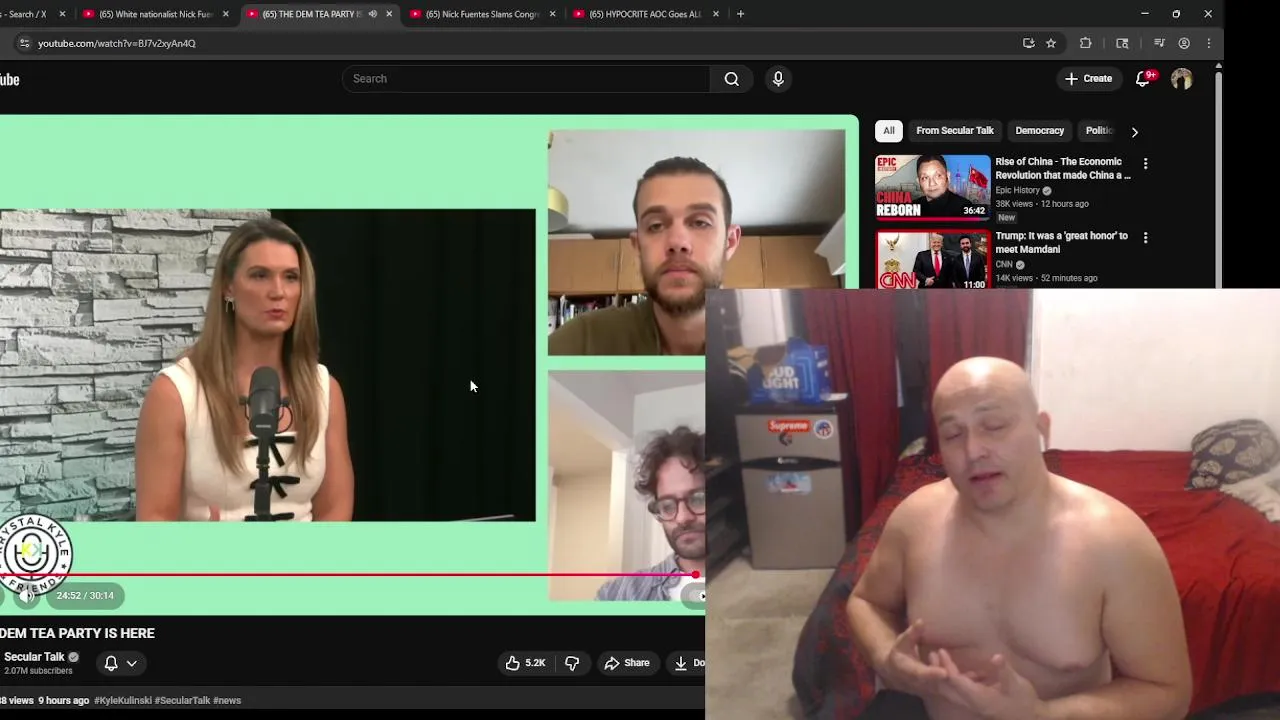
Task: Open the browser extensions puzzle icon
Action: coord(1085,43)
